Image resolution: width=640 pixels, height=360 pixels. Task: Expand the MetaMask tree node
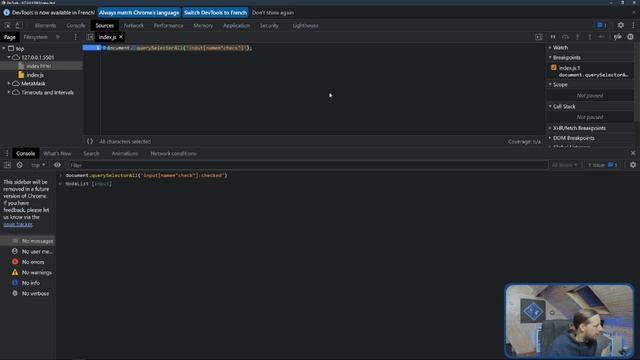point(9,84)
